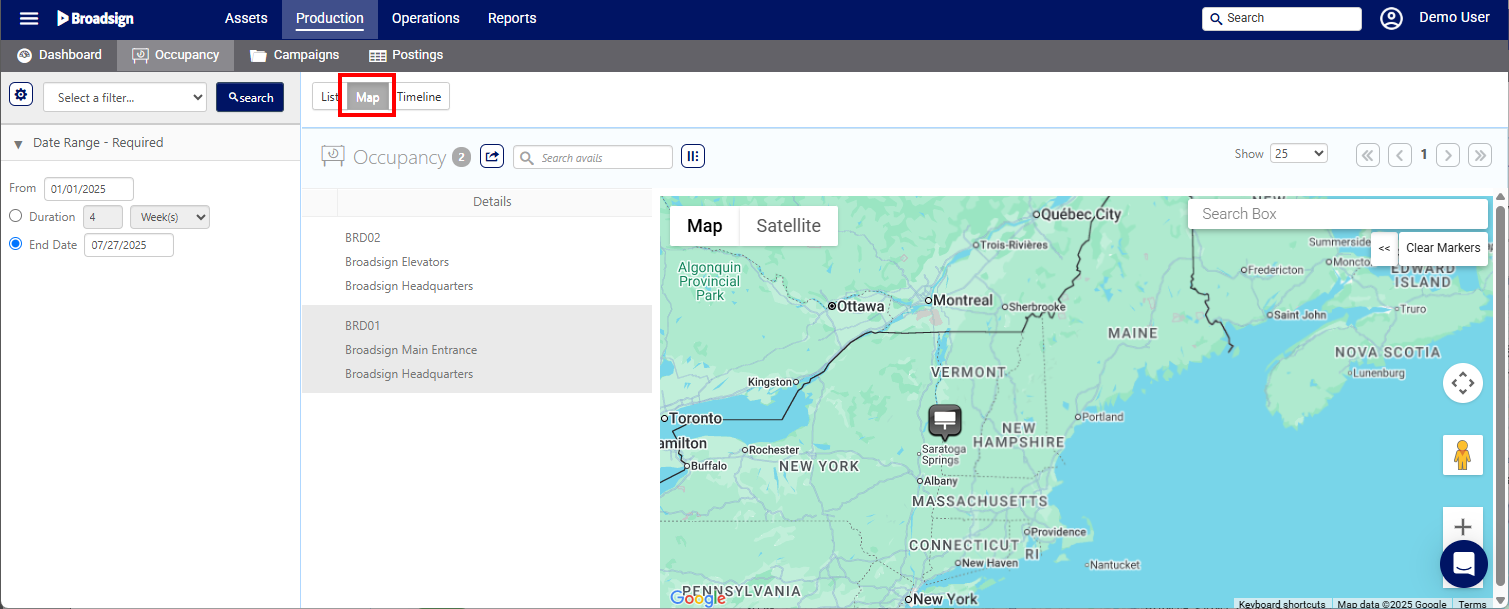Click the Google logo on map
This screenshot has width=1509, height=609.
click(x=697, y=598)
